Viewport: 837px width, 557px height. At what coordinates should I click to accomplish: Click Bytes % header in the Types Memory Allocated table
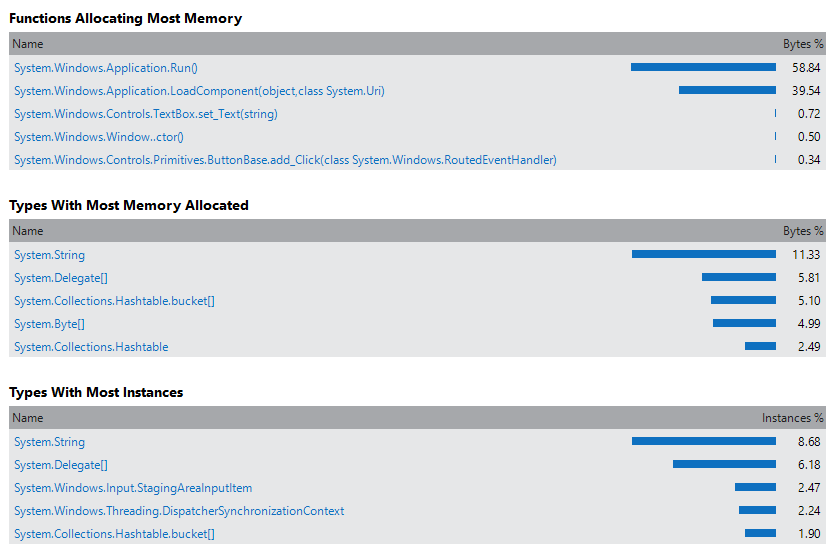tap(803, 231)
